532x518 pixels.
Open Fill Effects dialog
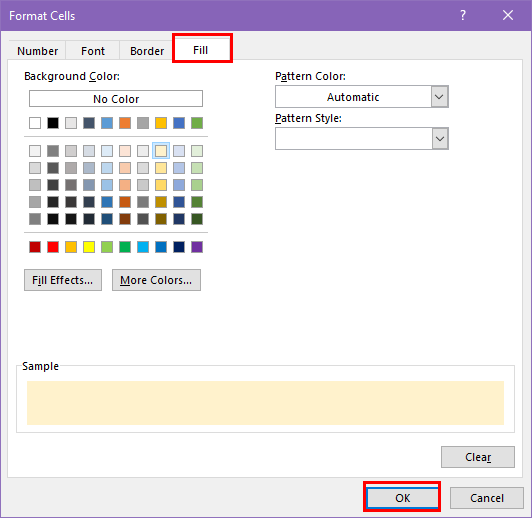pyautogui.click(x=63, y=280)
